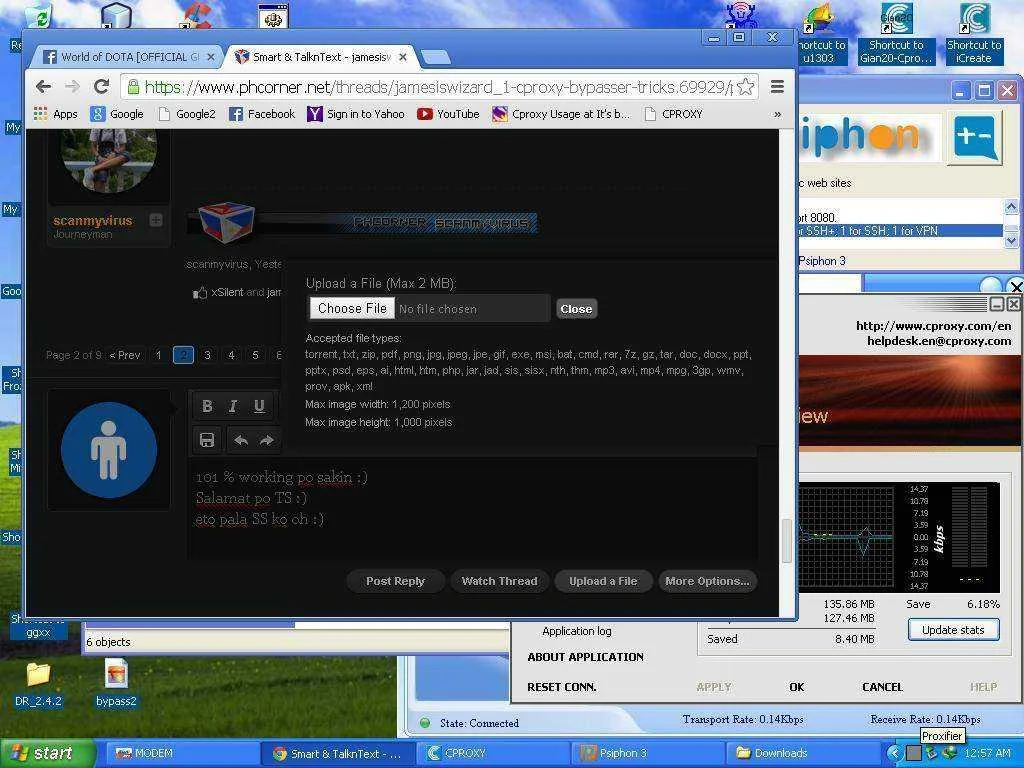Click the save draft floppy icon

click(x=207, y=440)
